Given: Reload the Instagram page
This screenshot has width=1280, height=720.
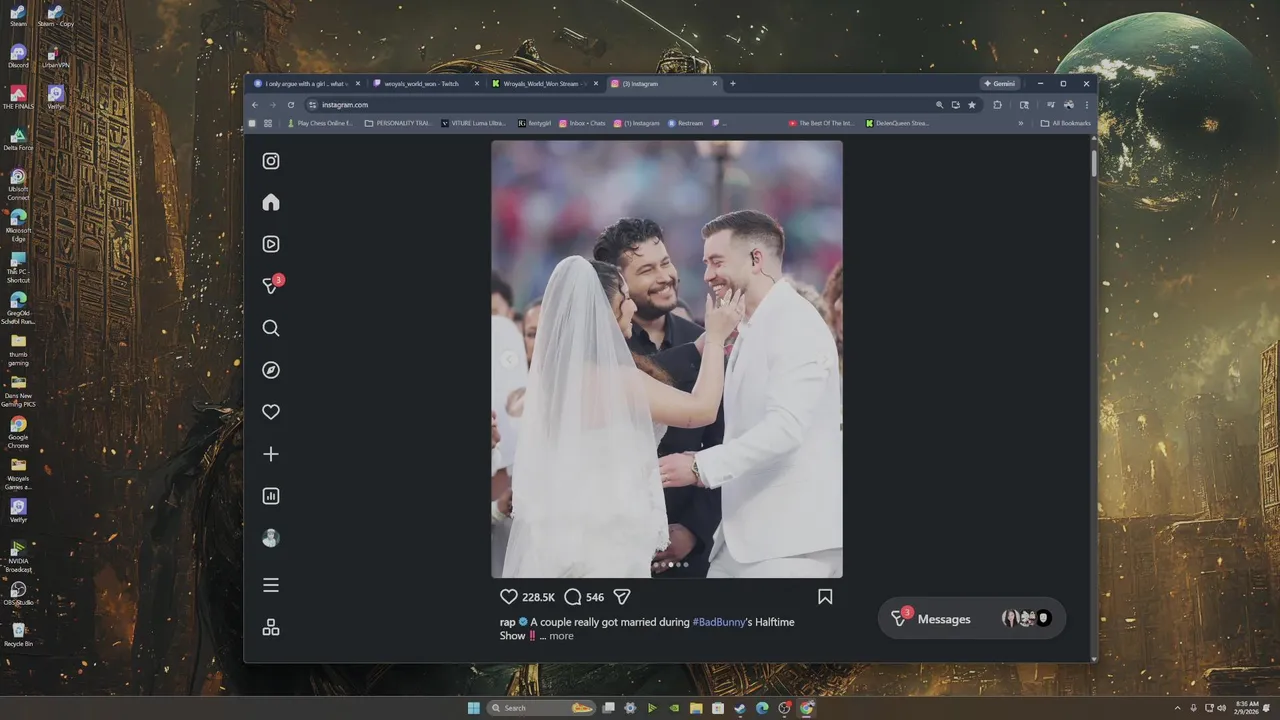Looking at the screenshot, I should click(x=291, y=105).
